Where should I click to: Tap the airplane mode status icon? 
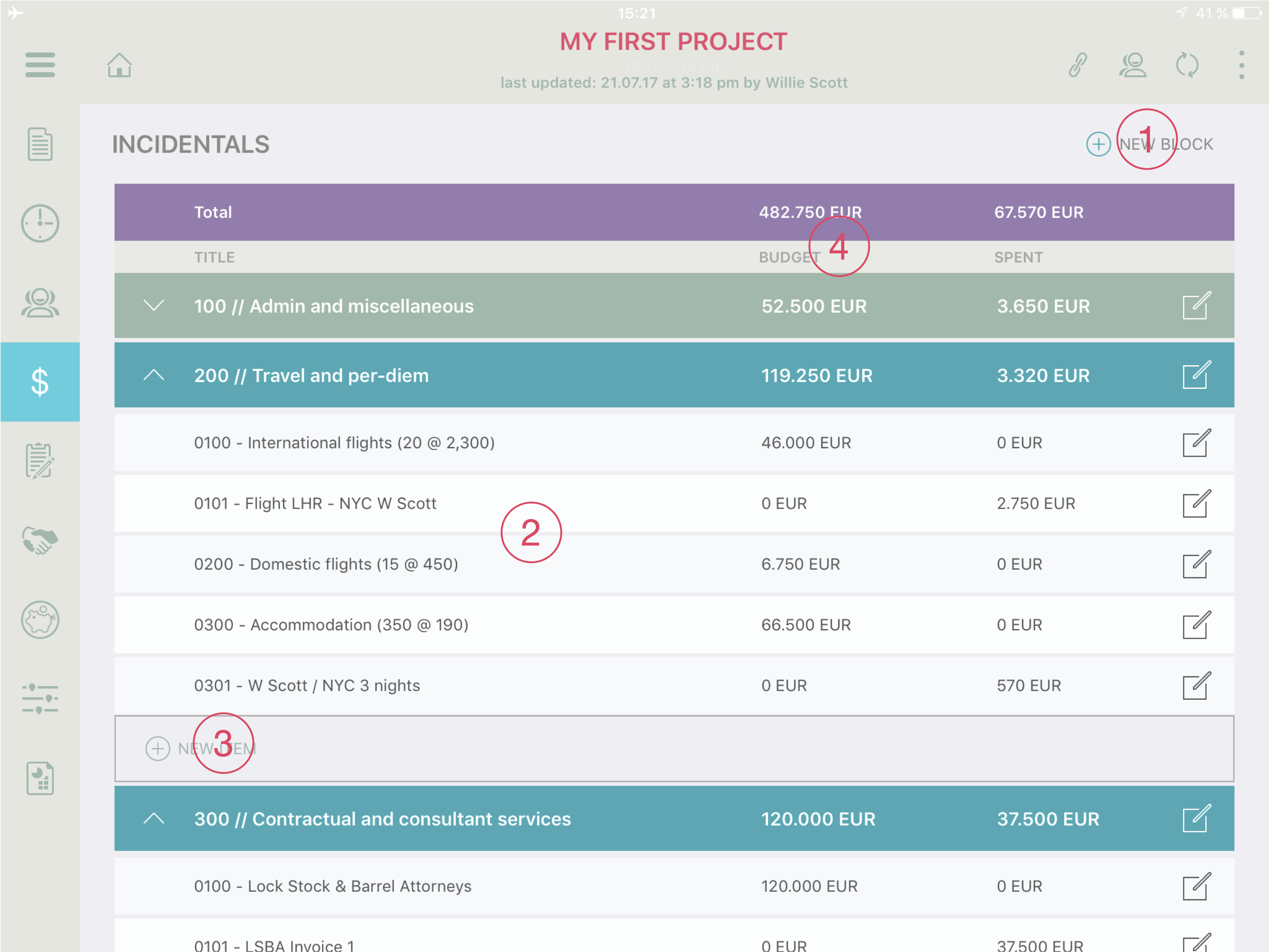click(x=15, y=12)
